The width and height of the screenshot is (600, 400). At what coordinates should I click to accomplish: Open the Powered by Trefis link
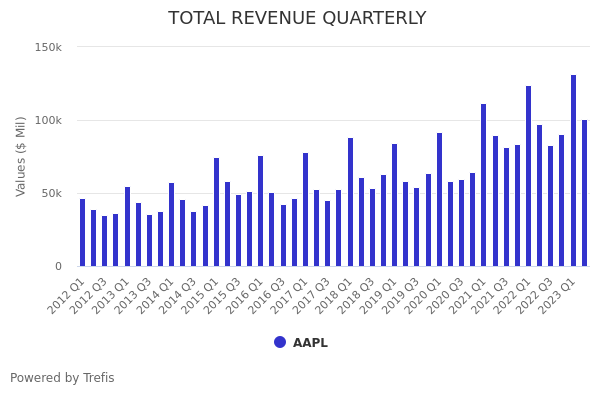(x=62, y=378)
